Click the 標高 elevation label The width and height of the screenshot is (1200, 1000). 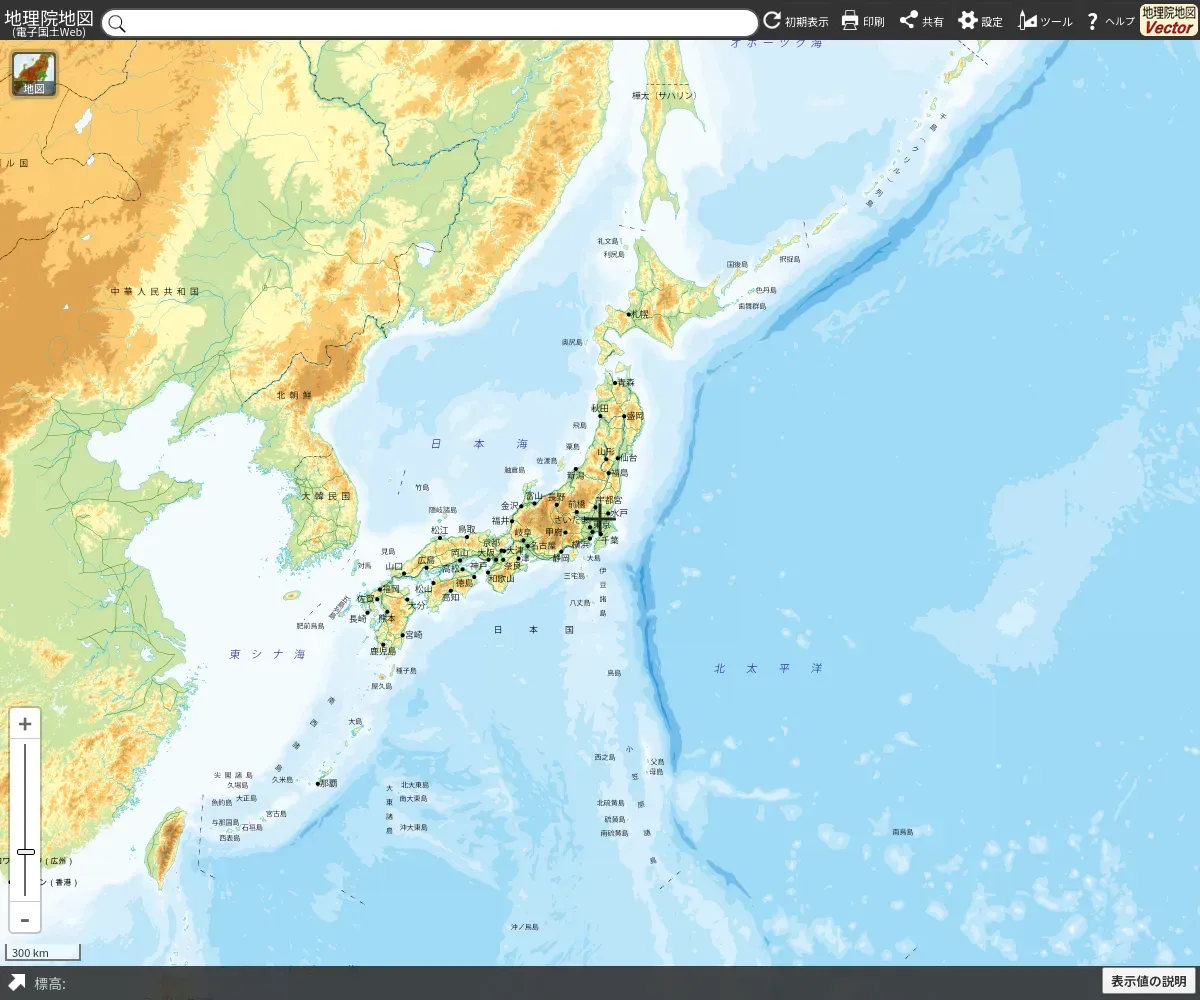click(50, 984)
